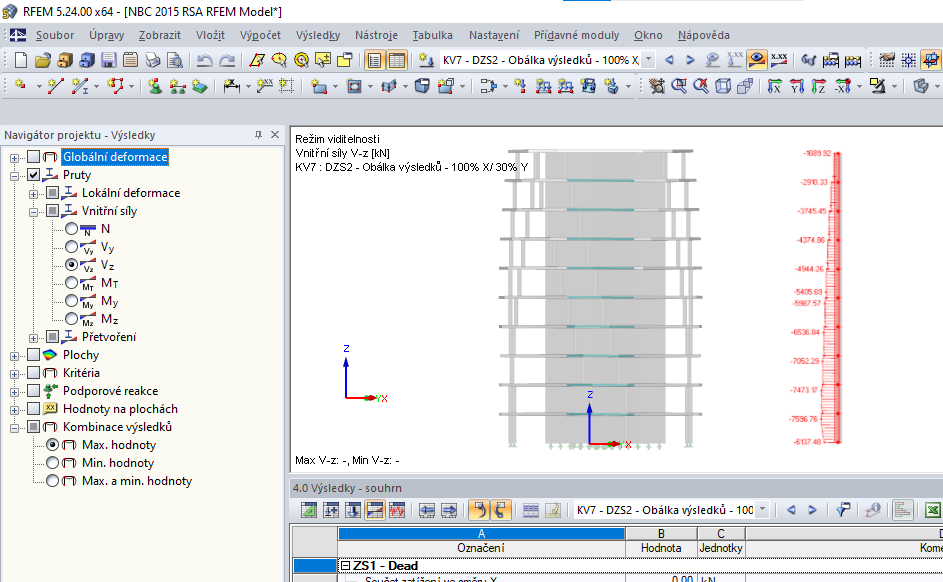The width and height of the screenshot is (943, 582).
Task: Click the Kombinace výsledků tree item
Action: (117, 427)
